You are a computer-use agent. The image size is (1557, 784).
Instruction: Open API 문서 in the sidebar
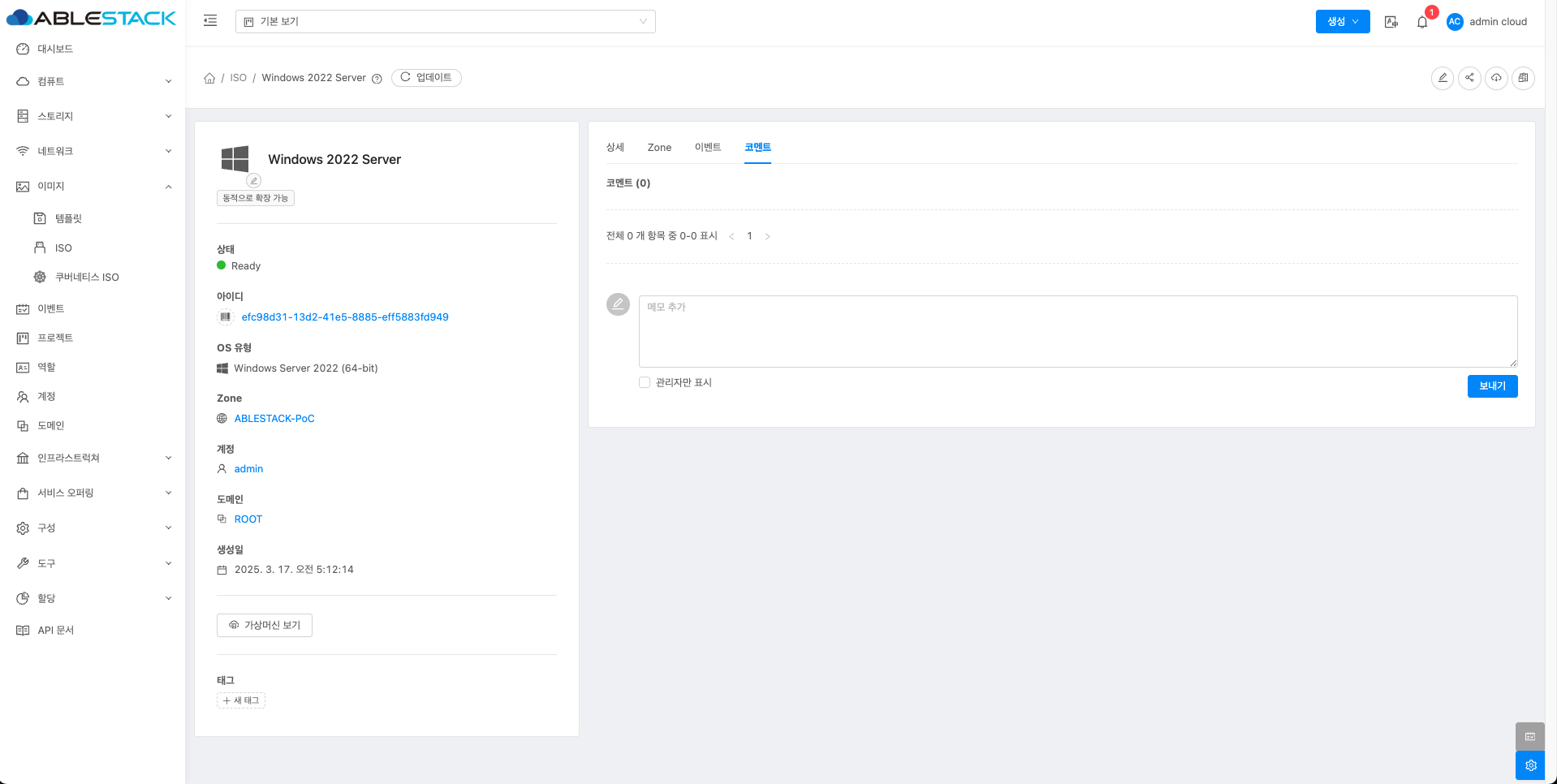point(93,630)
